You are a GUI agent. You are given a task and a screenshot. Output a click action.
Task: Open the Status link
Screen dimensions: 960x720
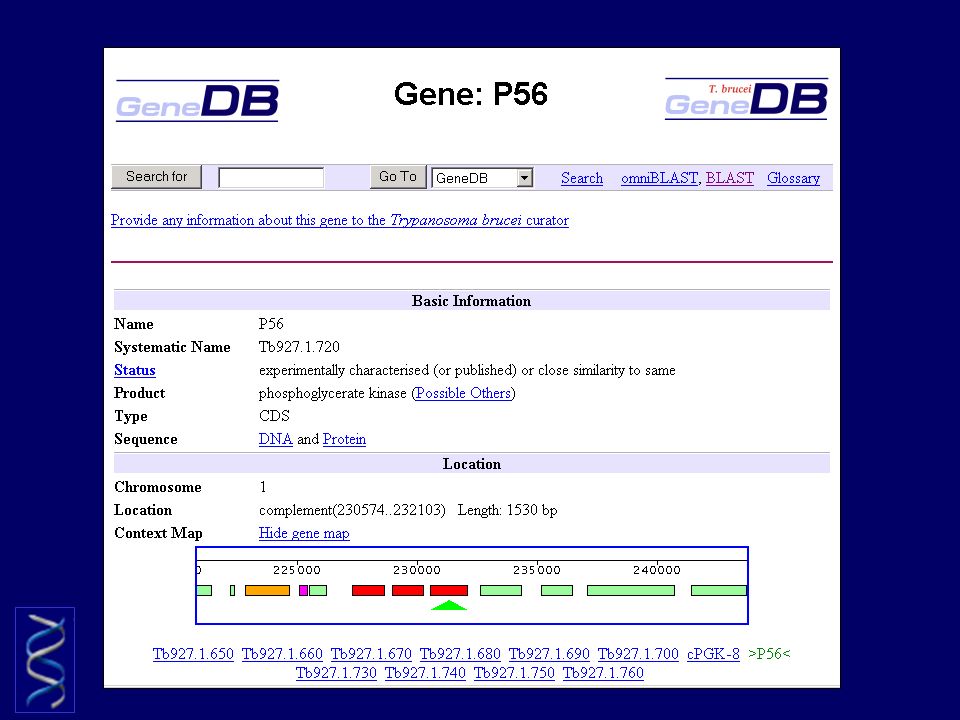[135, 370]
